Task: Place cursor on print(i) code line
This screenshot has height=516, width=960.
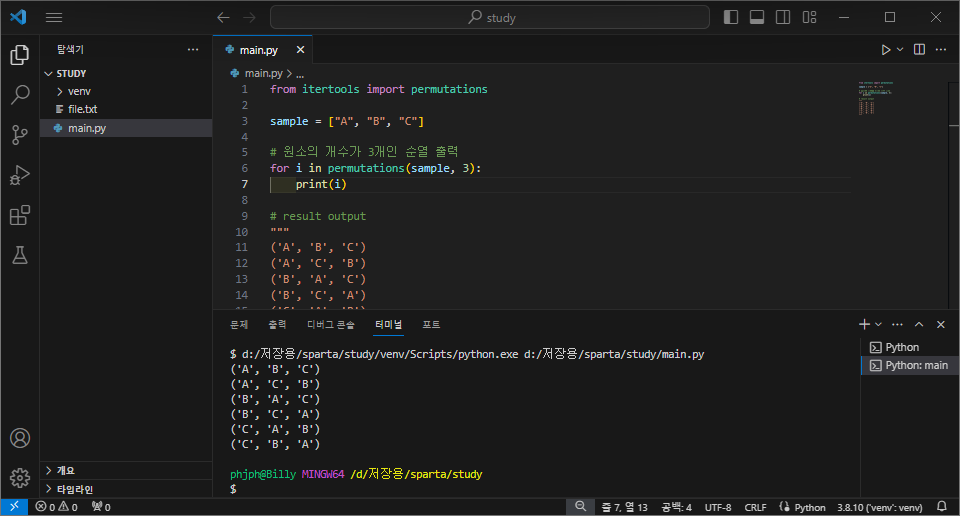Action: click(x=321, y=184)
